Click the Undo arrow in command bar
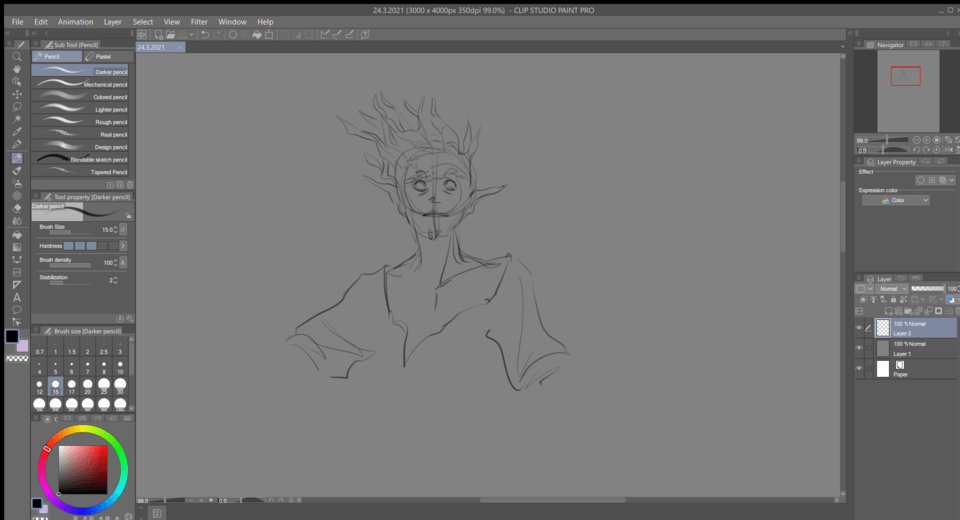Image resolution: width=960 pixels, height=520 pixels. pyautogui.click(x=204, y=35)
